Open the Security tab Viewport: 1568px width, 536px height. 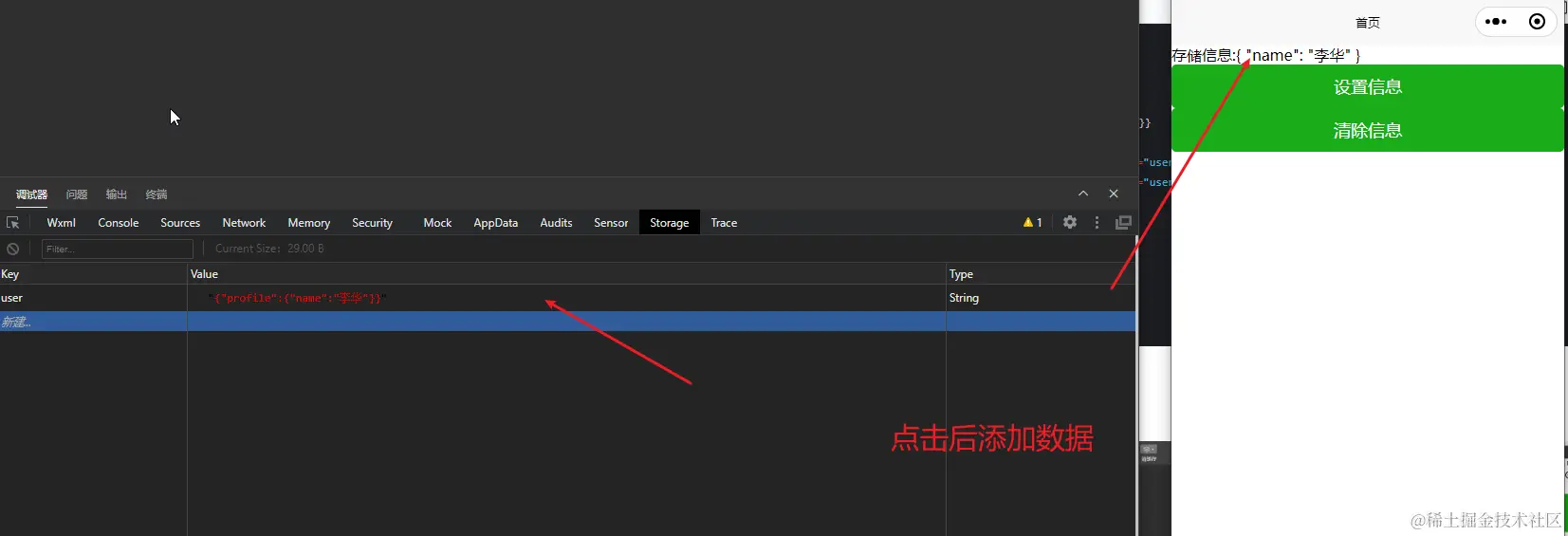372,223
